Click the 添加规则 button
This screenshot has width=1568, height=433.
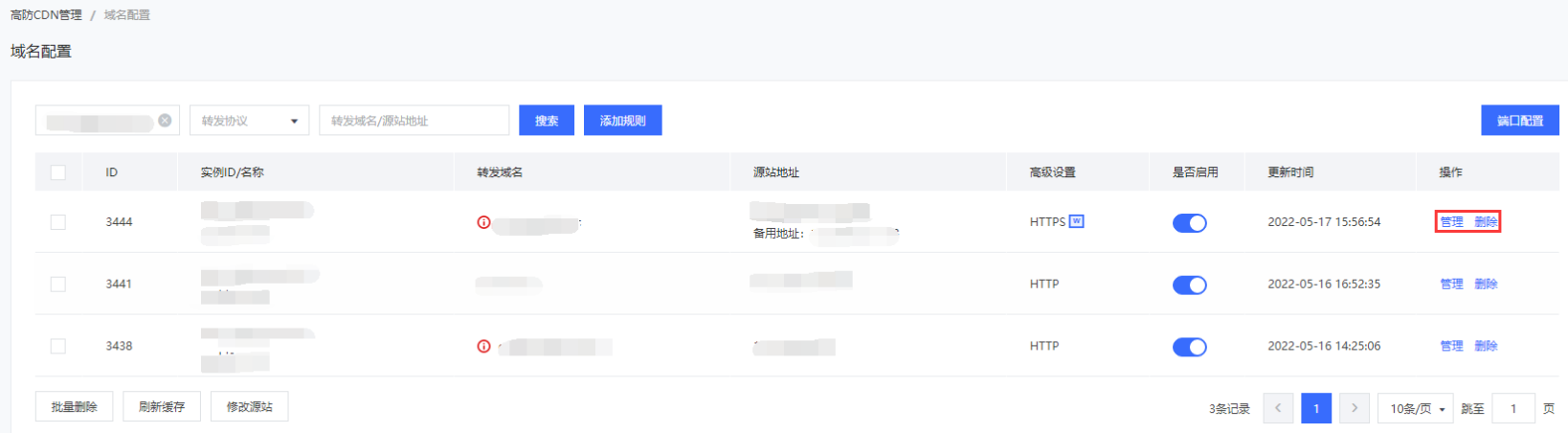[x=622, y=121]
